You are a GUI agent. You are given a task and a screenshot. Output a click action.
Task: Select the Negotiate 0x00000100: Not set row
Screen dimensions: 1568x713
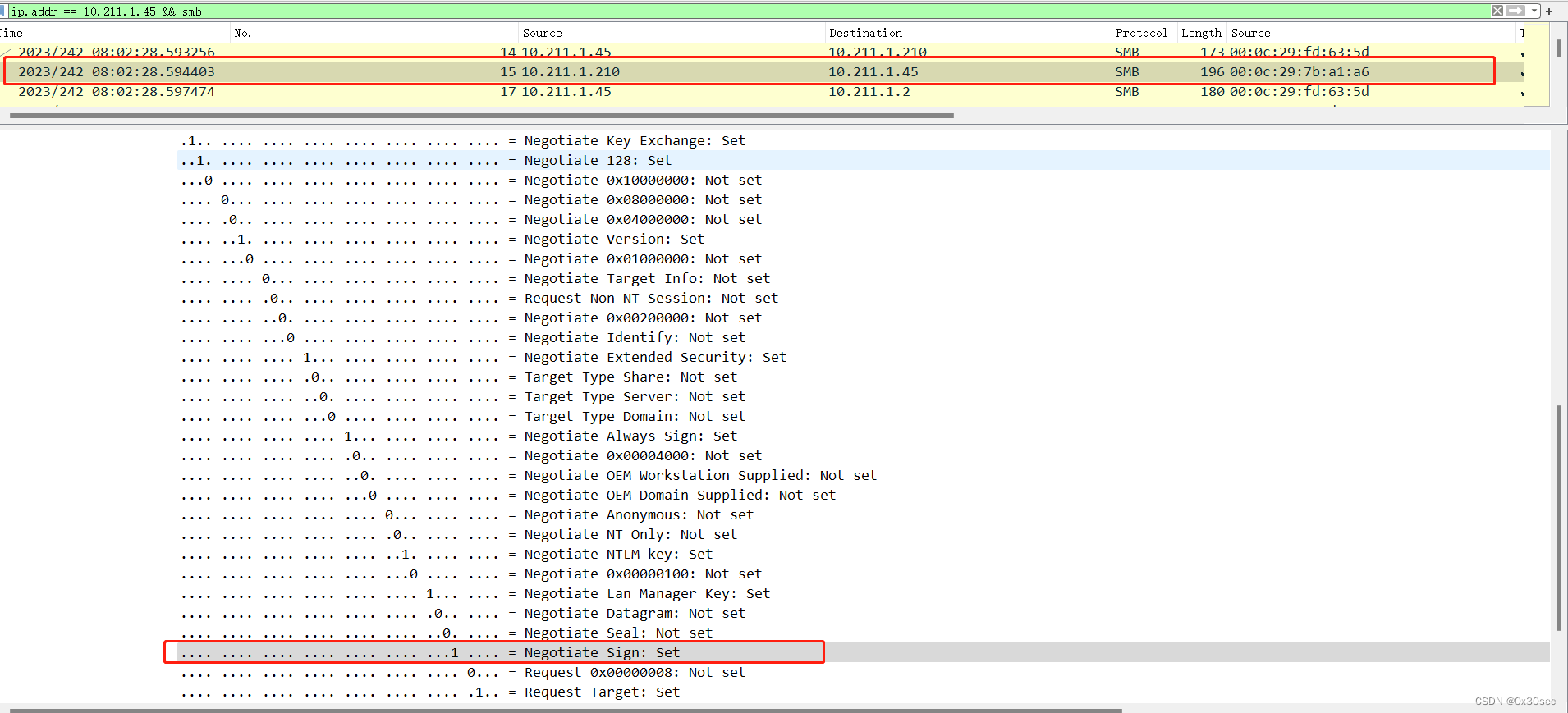pos(864,574)
